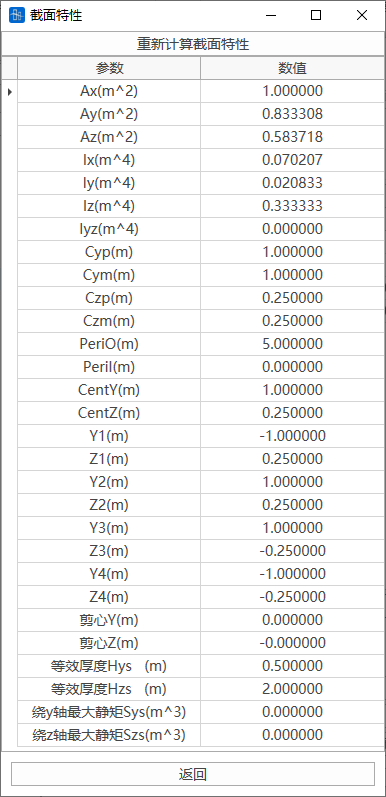Viewport: 386px width, 797px height.
Task: Click the 数值 column header
Action: (x=292, y=68)
